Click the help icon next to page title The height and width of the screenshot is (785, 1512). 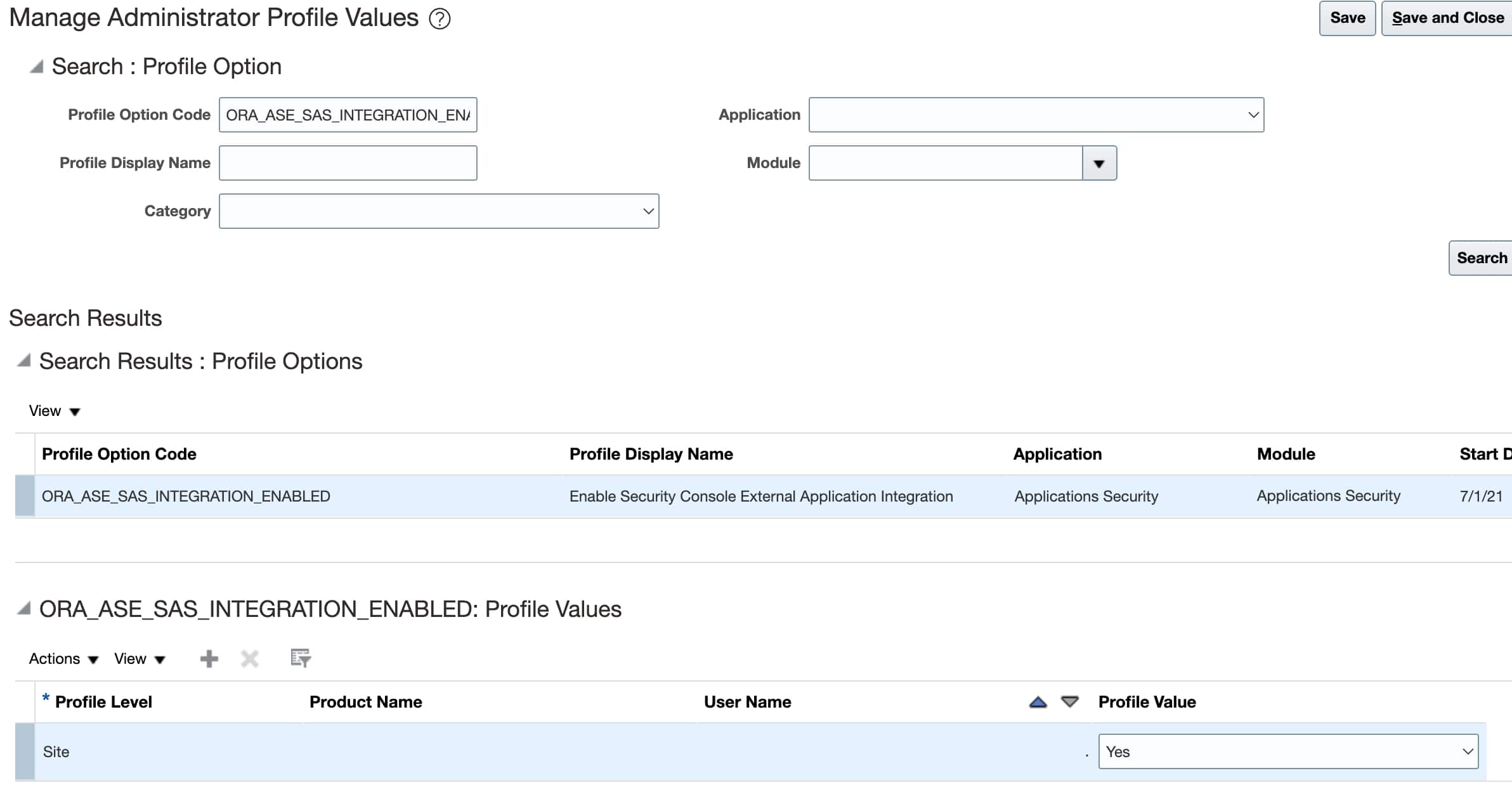click(x=439, y=19)
